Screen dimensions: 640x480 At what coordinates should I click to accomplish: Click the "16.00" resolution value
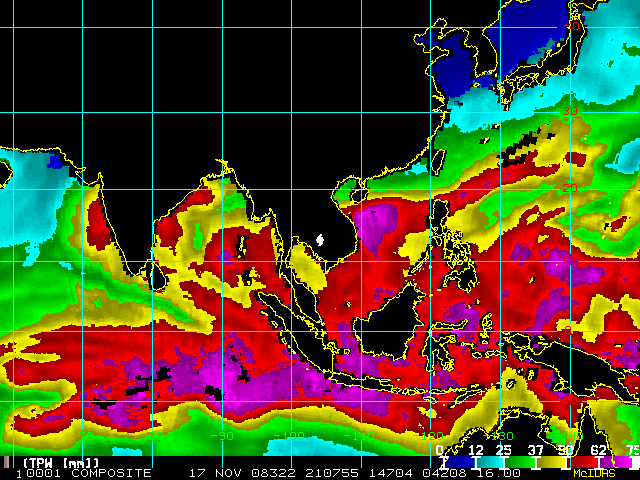coord(499,473)
